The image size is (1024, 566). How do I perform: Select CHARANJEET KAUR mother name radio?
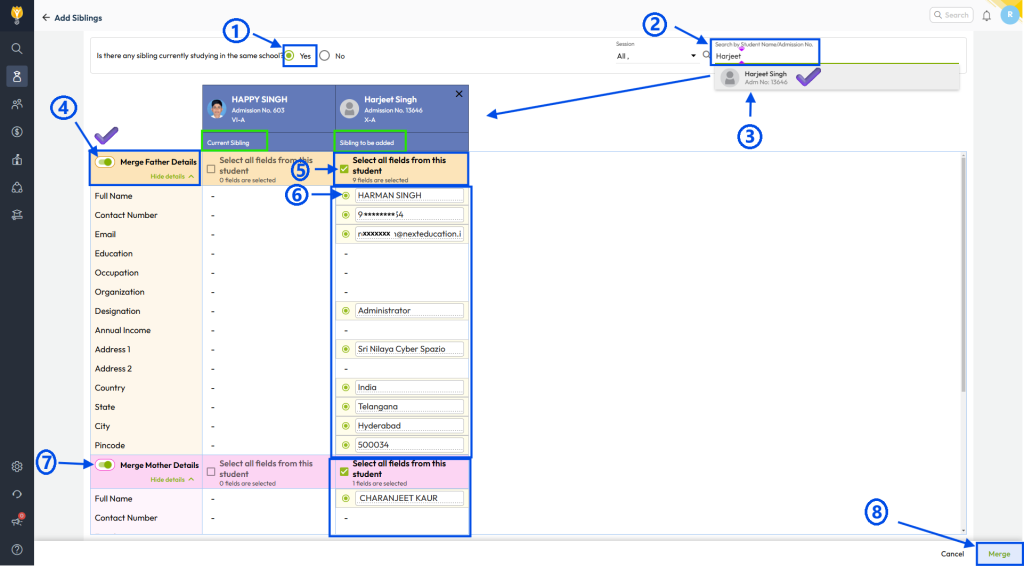tap(346, 498)
